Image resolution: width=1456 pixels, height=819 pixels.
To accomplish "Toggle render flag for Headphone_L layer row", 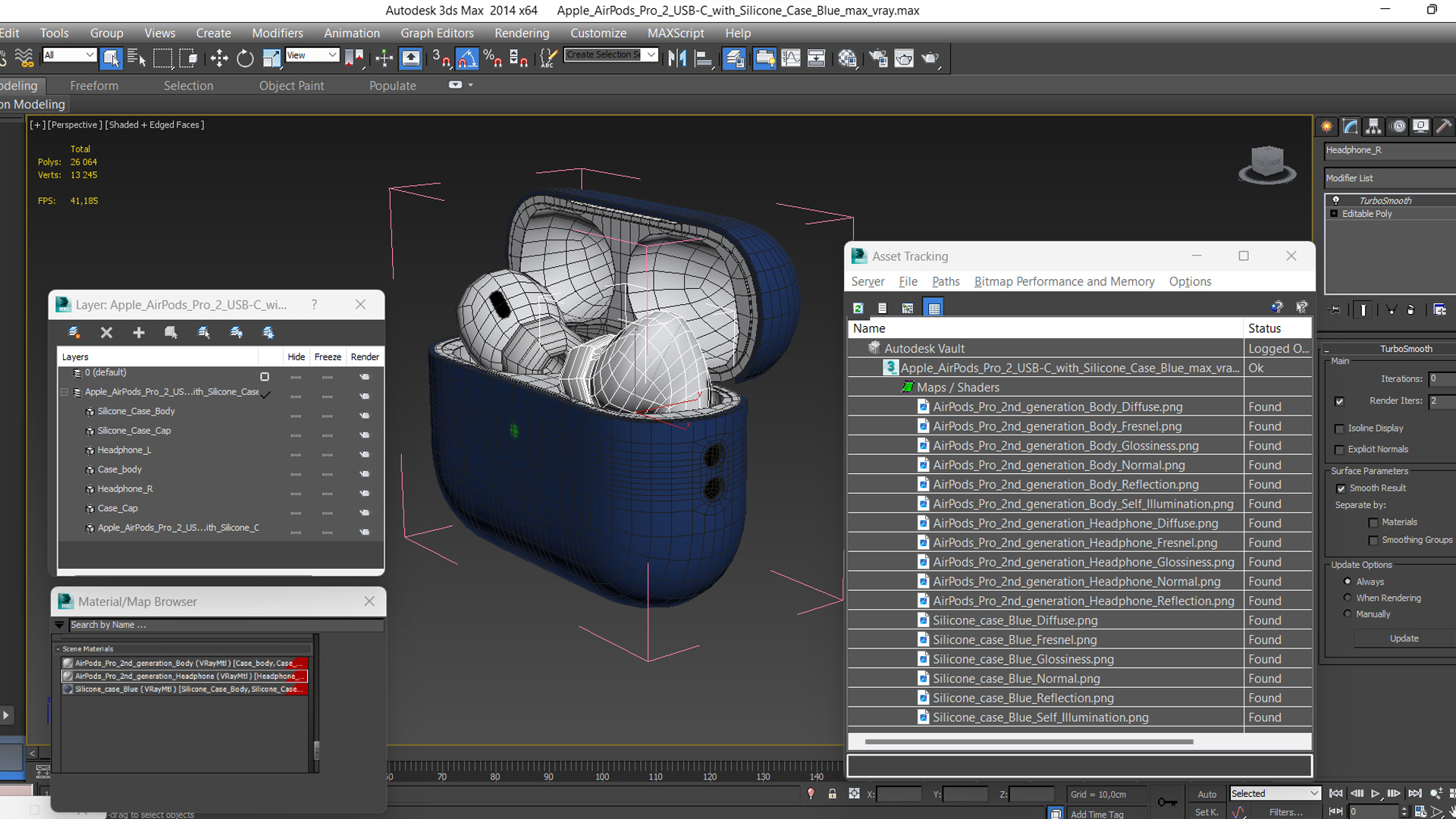I will point(364,454).
